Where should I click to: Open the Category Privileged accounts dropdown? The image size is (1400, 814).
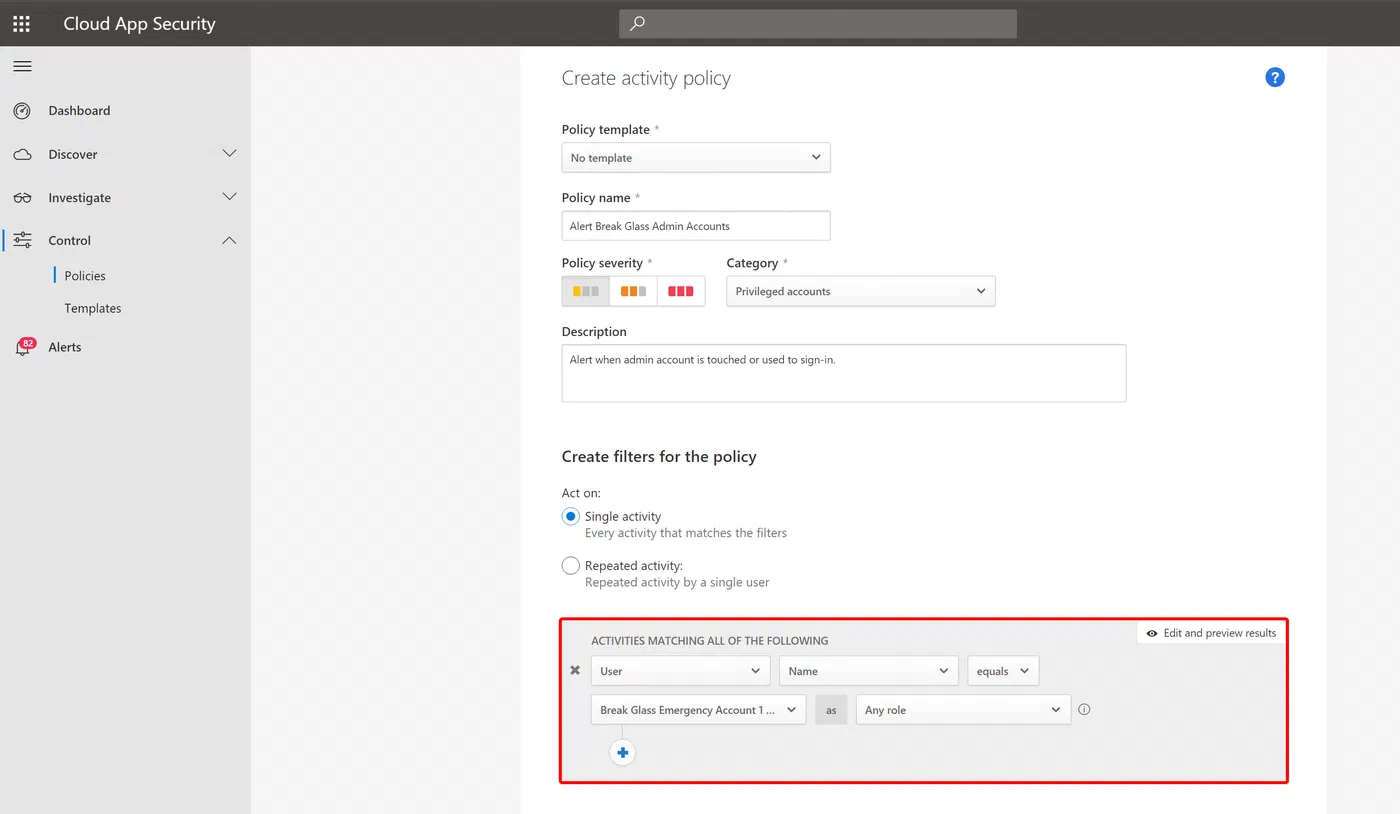click(861, 291)
